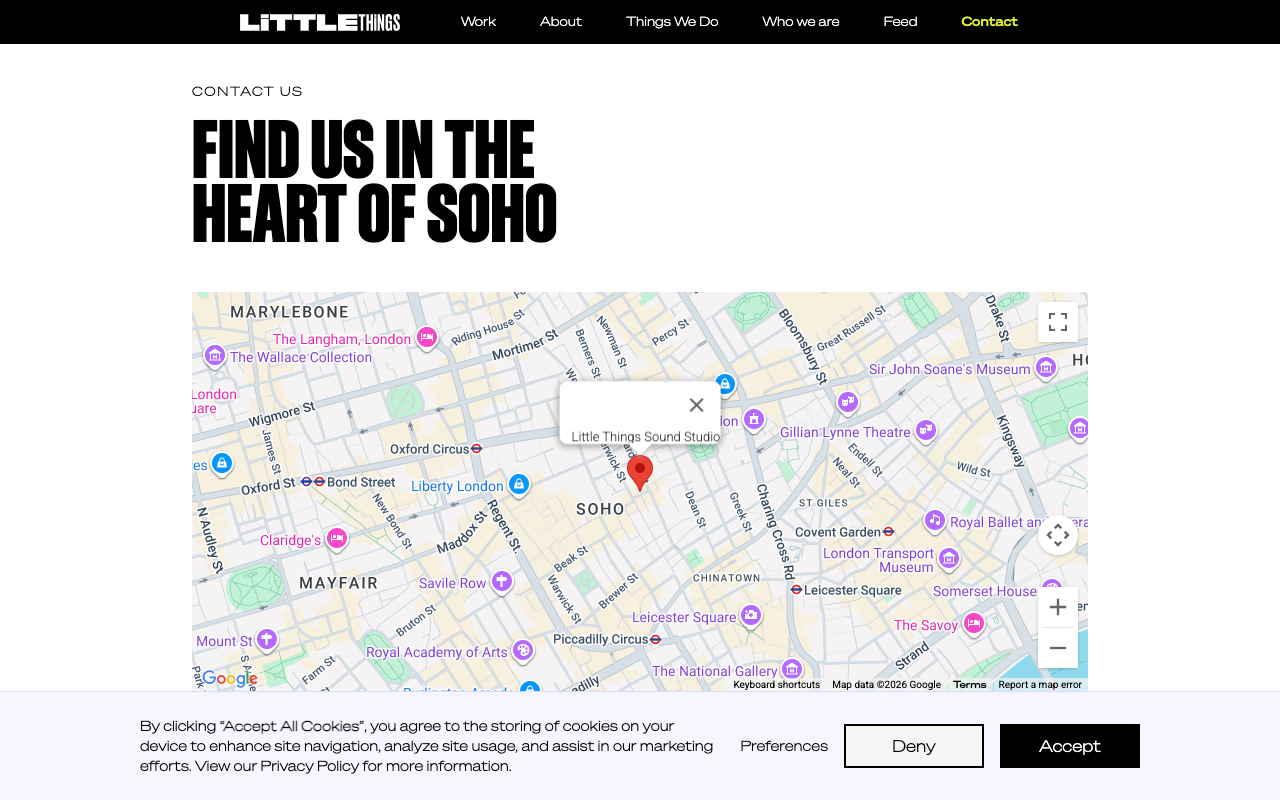Accept all cookies
The height and width of the screenshot is (800, 1280).
[1069, 746]
